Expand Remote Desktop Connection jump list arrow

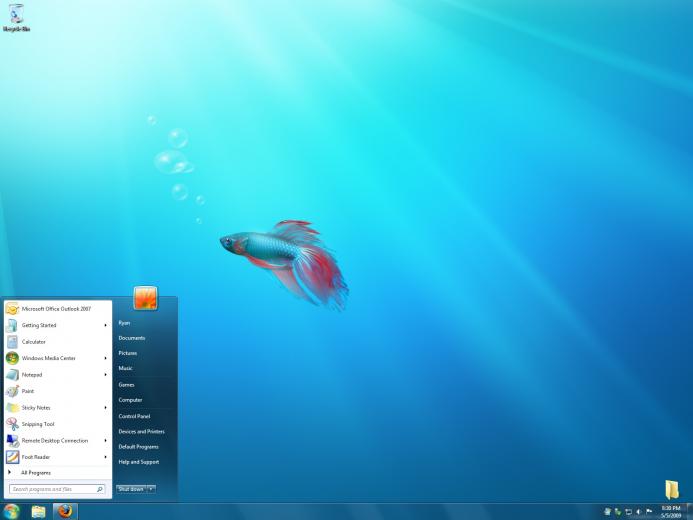106,440
